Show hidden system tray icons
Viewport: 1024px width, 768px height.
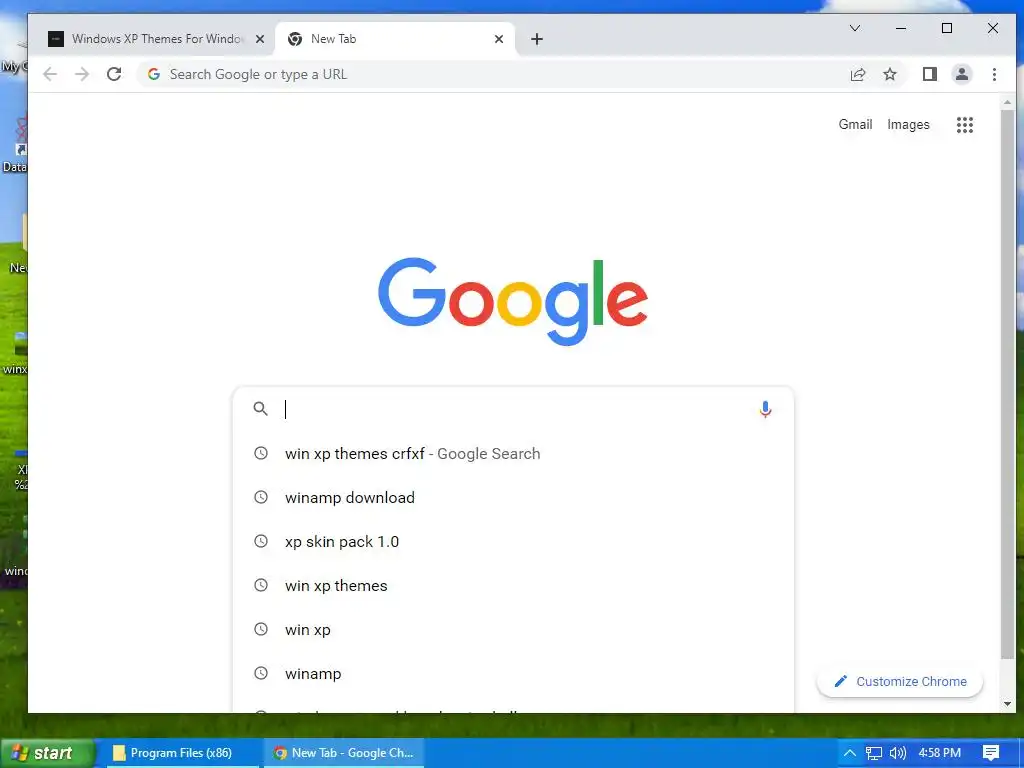pyautogui.click(x=850, y=753)
